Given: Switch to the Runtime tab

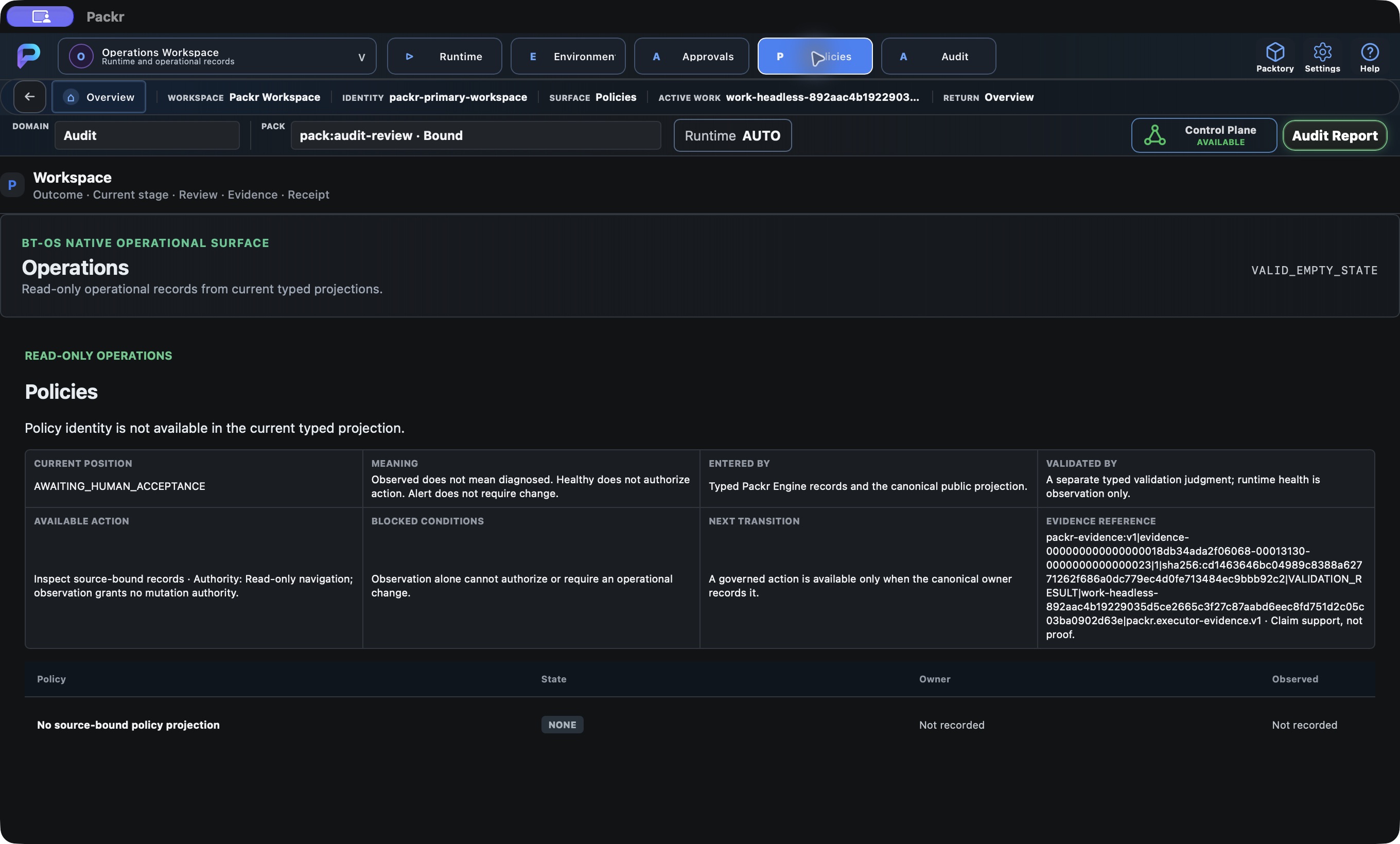Looking at the screenshot, I should click(444, 56).
